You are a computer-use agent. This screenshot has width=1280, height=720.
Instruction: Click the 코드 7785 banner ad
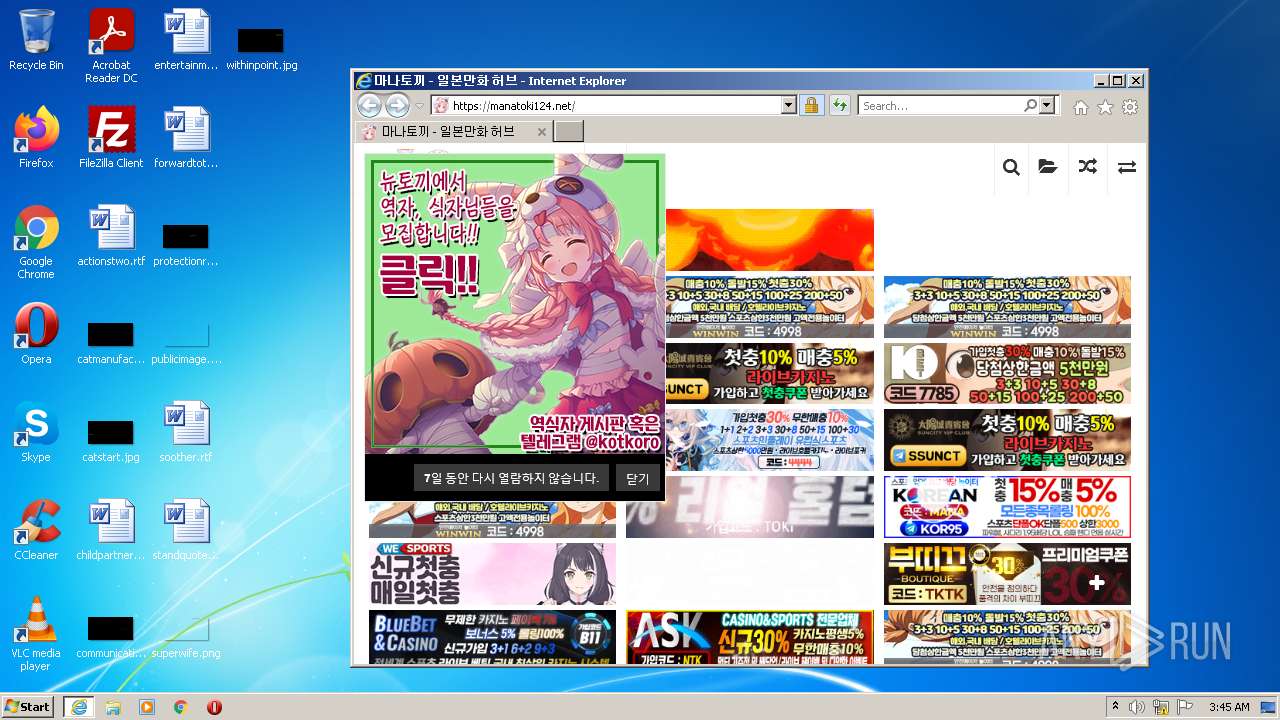[1007, 374]
